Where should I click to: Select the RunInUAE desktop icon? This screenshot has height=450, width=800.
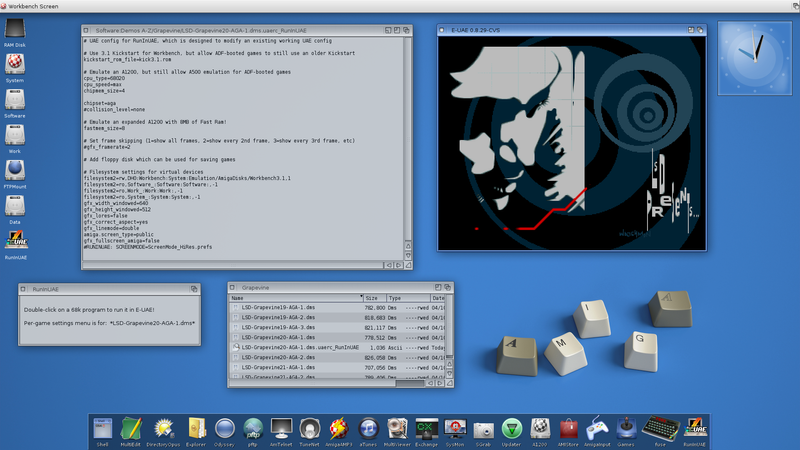(x=15, y=241)
